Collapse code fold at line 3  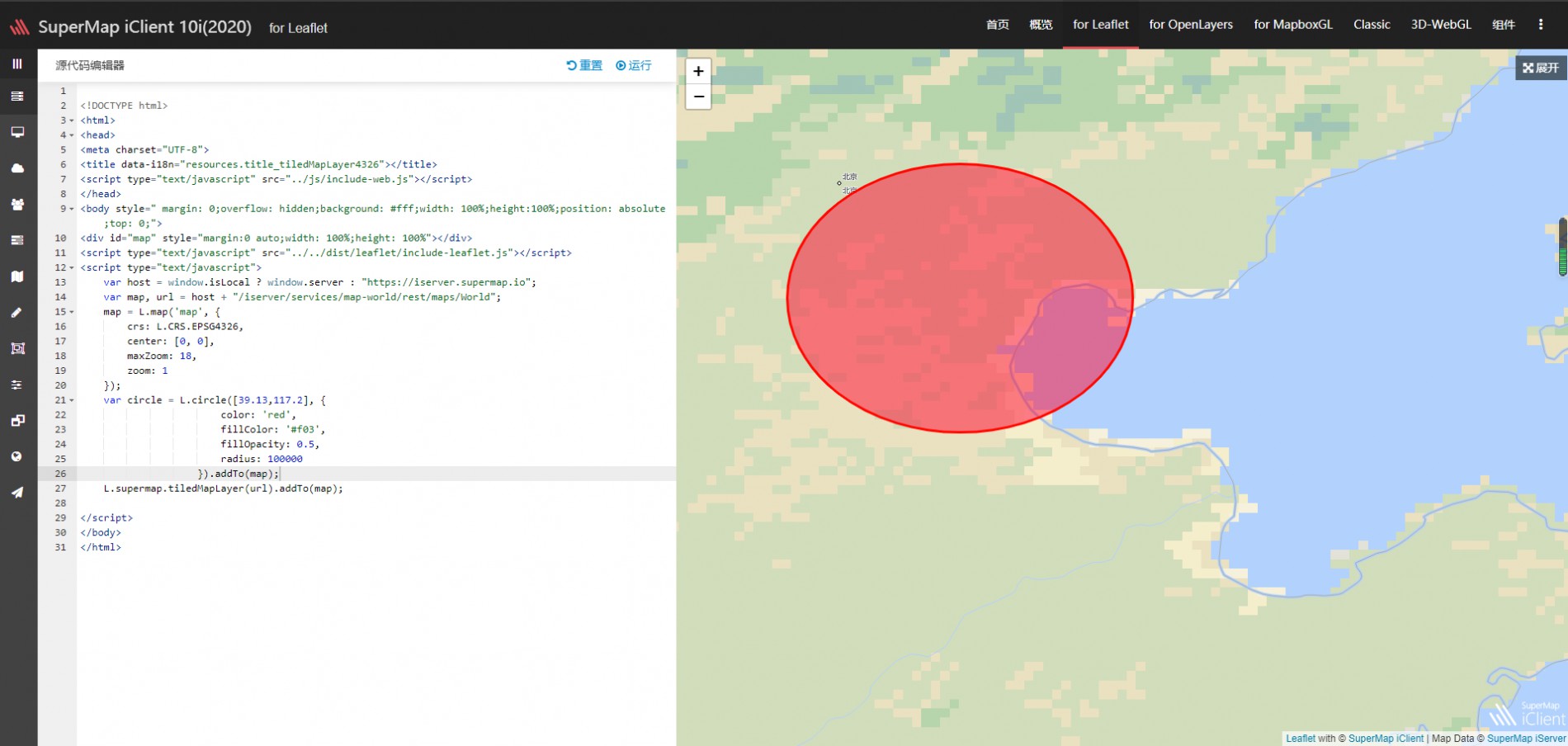(72, 120)
